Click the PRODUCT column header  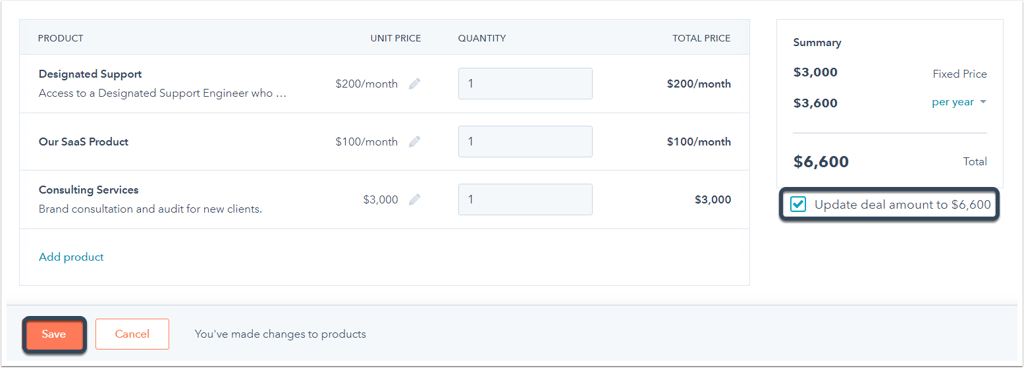61,38
